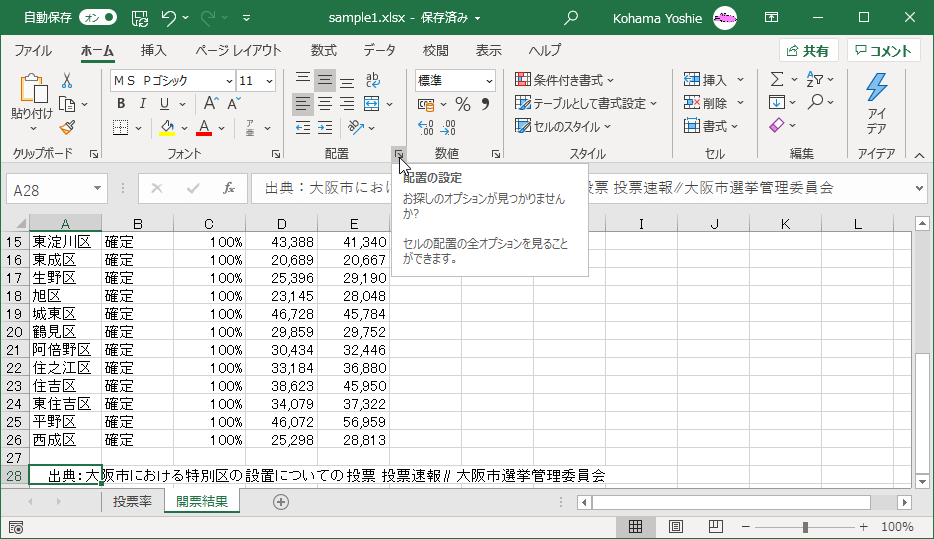Toggle middle vertical alignment
This screenshot has width=934, height=539.
(325, 80)
